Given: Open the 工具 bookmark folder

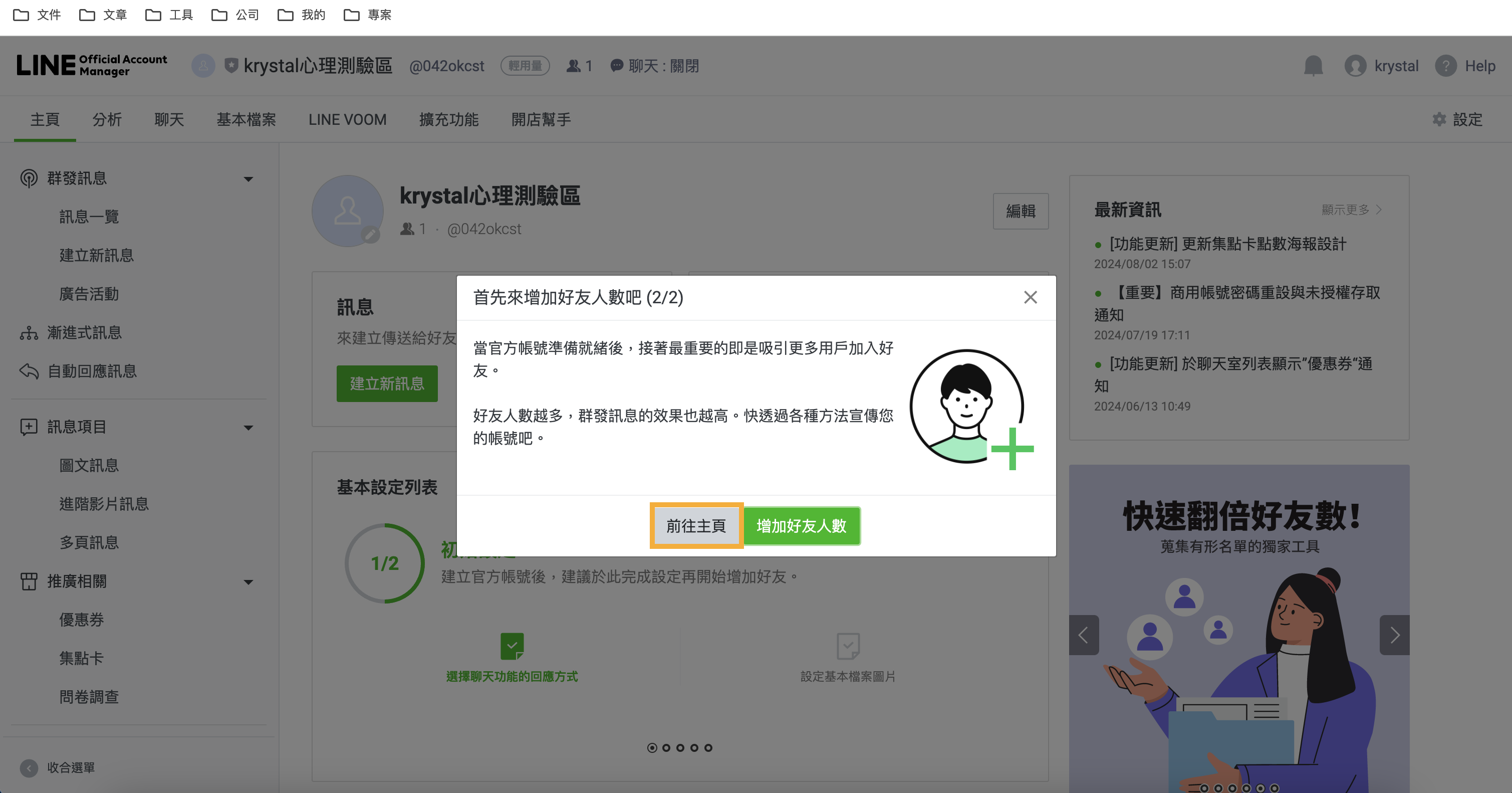Looking at the screenshot, I should pos(169,15).
